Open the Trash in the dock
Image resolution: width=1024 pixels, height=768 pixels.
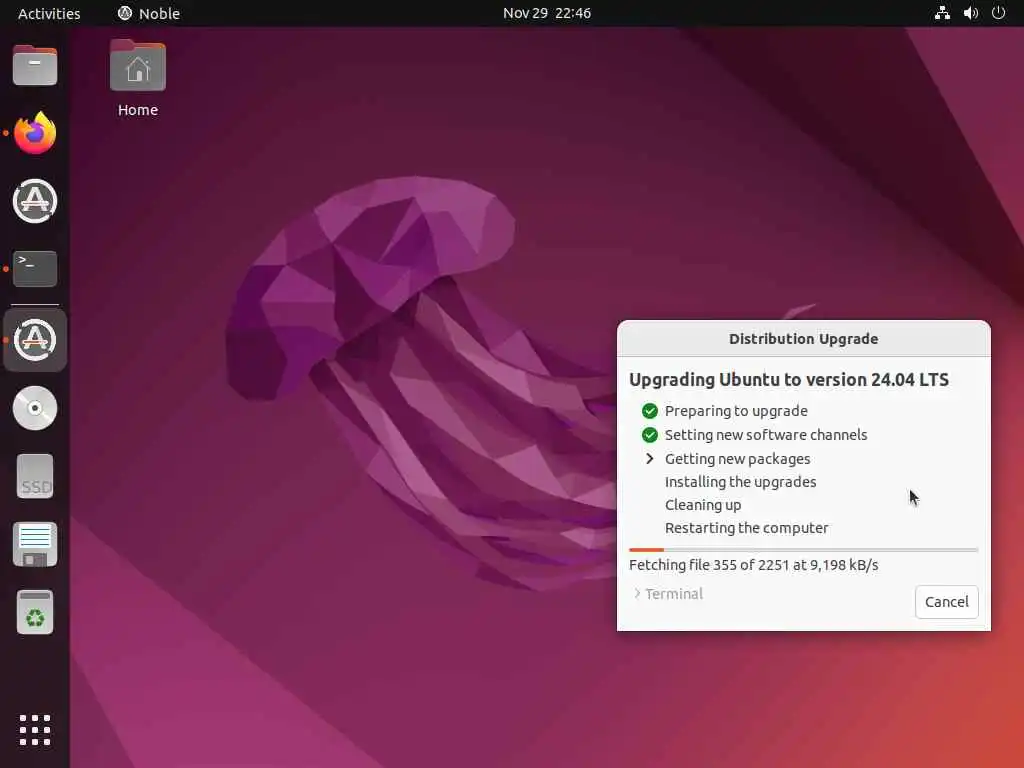[x=35, y=613]
